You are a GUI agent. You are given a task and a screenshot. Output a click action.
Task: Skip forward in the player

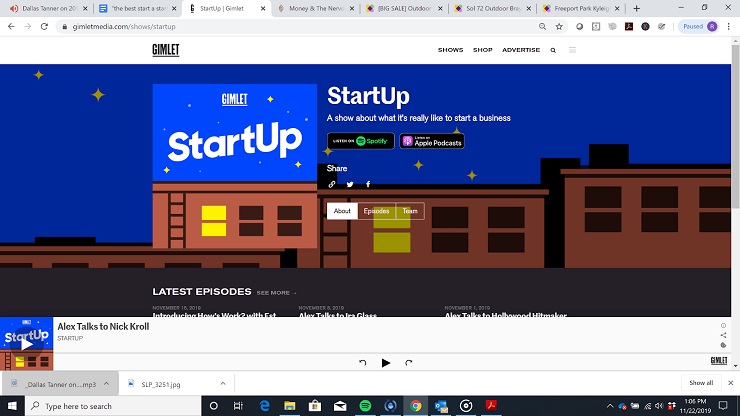click(x=409, y=363)
